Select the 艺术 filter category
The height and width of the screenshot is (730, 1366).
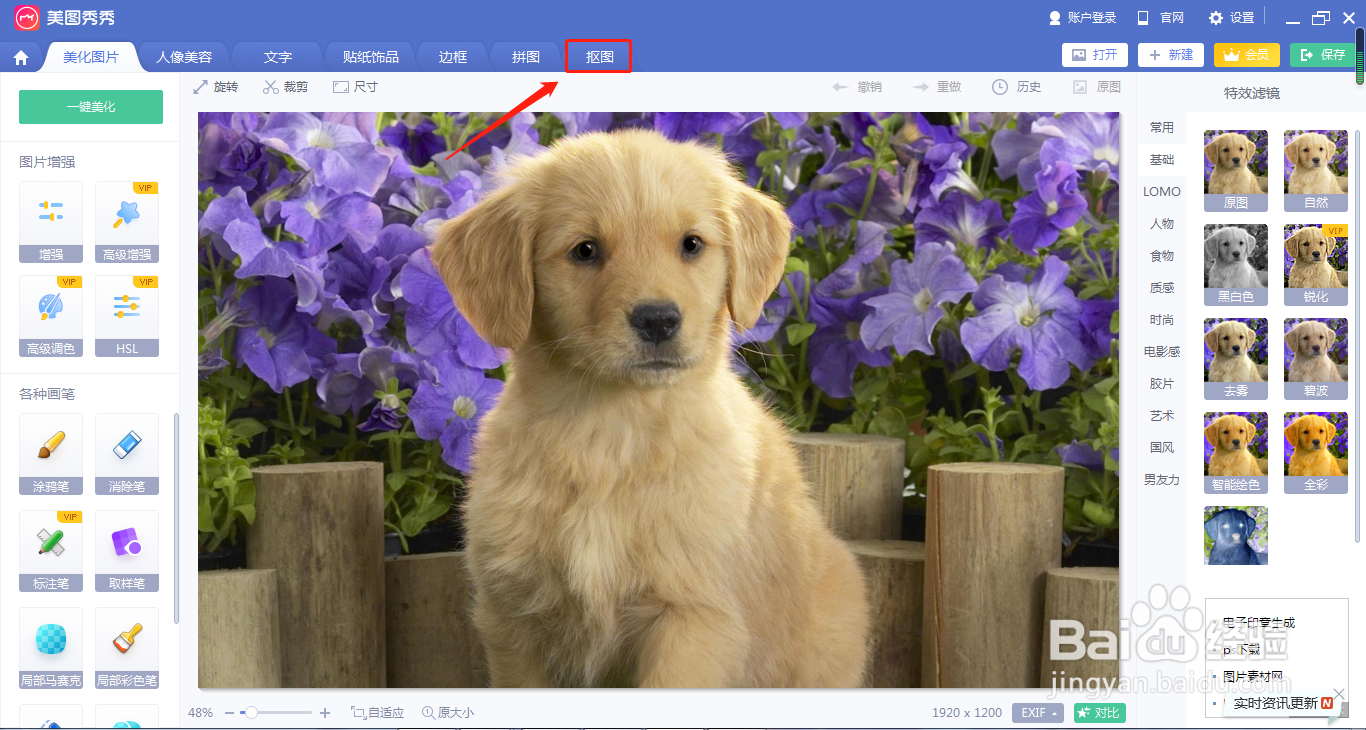pyautogui.click(x=1162, y=416)
